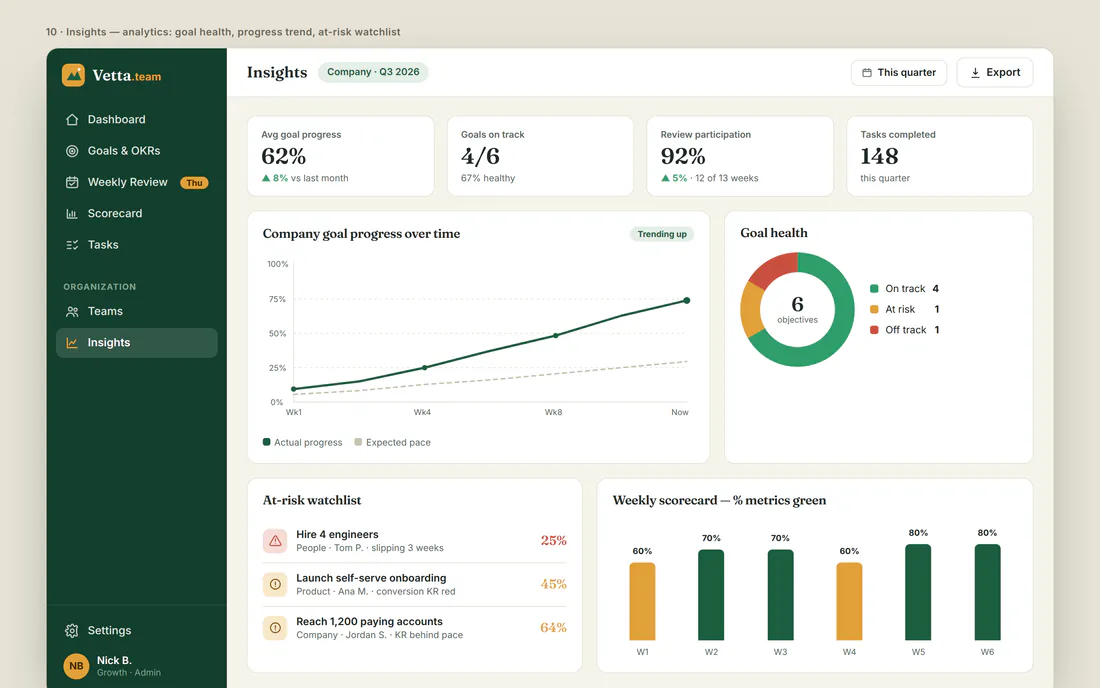The height and width of the screenshot is (688, 1100).
Task: Click the green up arrow beside 5%
Action: (665, 178)
